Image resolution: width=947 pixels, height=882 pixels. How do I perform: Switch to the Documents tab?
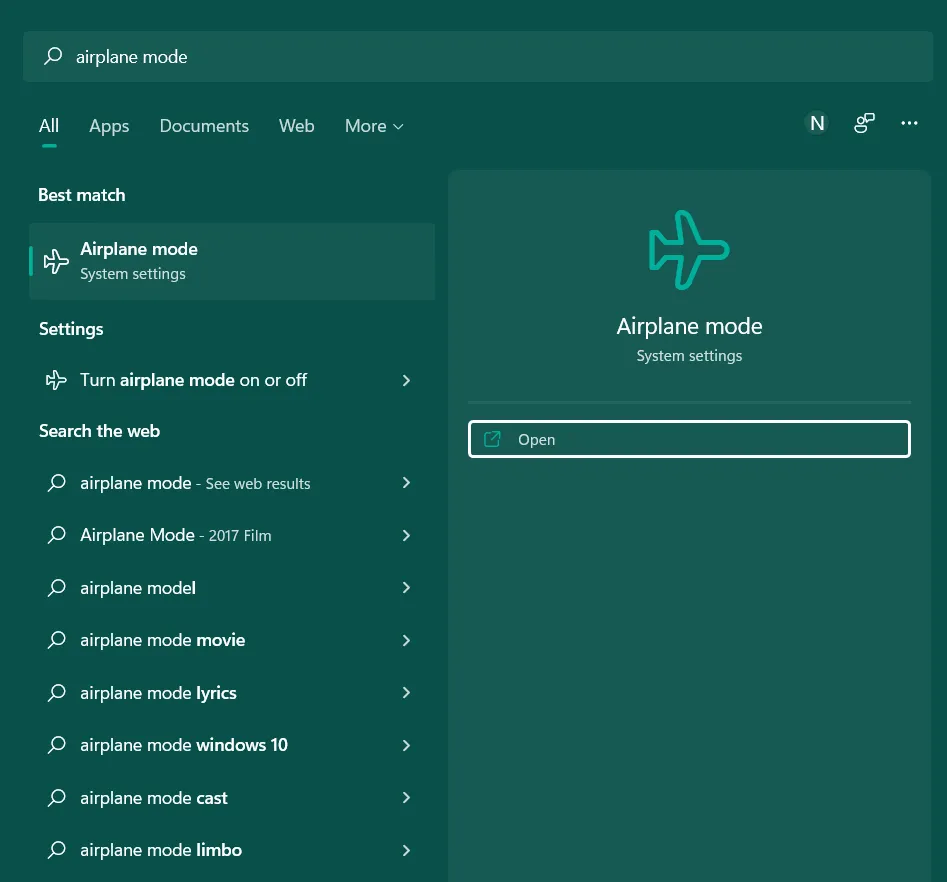pos(204,126)
